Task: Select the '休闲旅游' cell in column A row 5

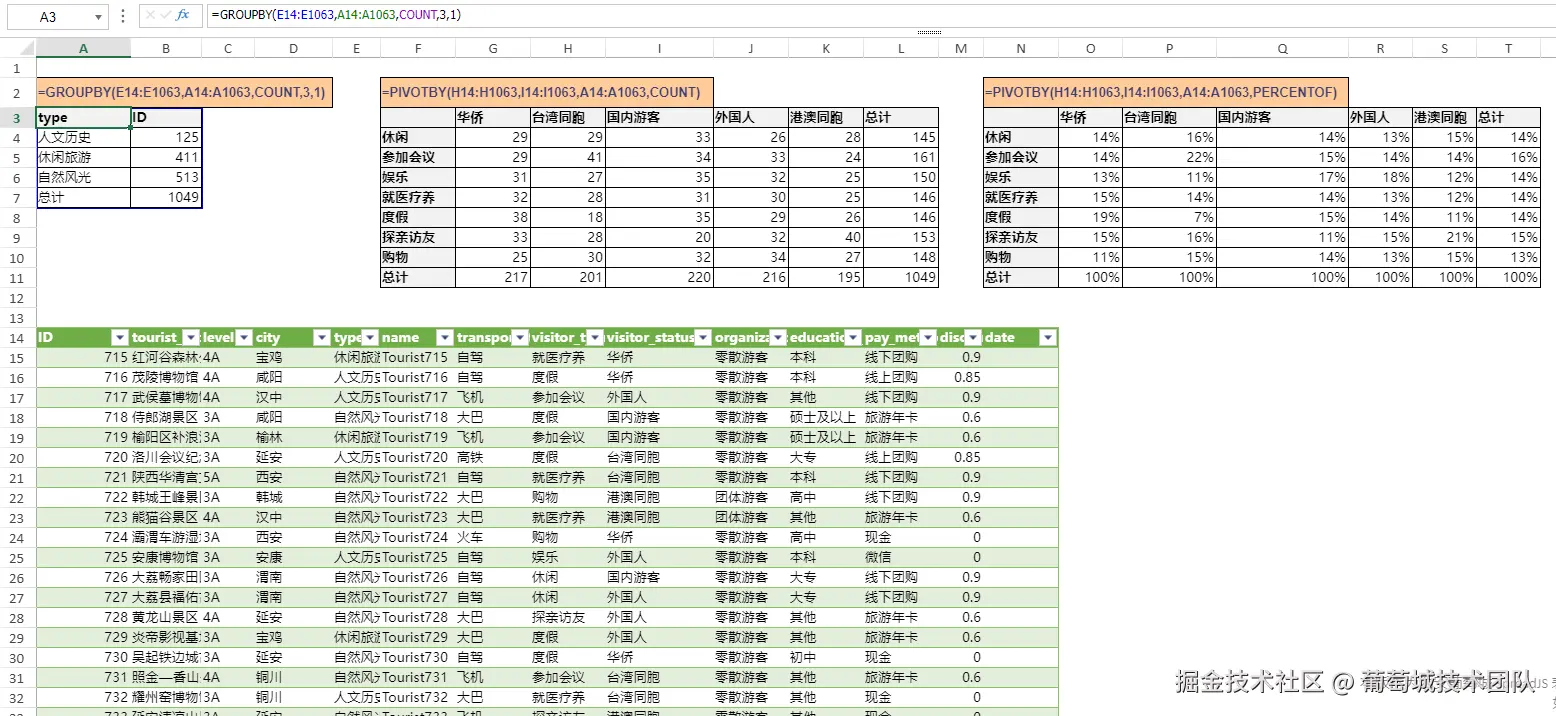Action: (x=83, y=158)
